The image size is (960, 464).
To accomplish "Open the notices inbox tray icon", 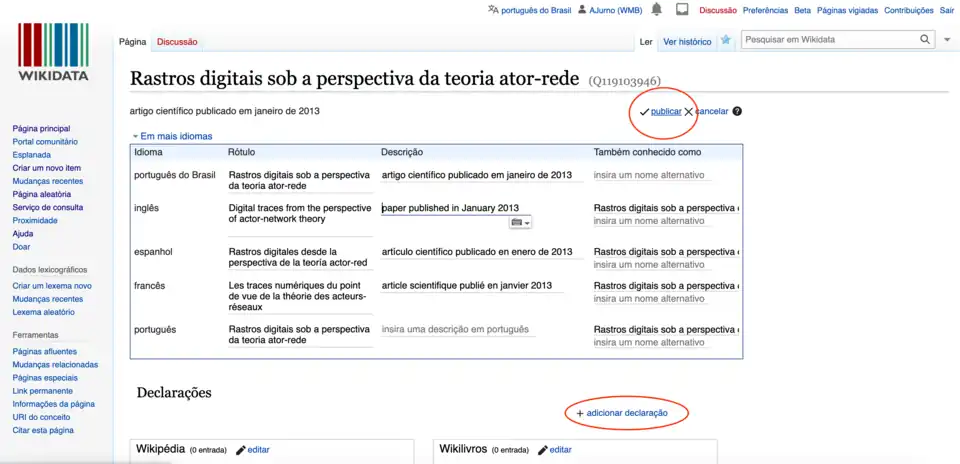I will (x=682, y=10).
